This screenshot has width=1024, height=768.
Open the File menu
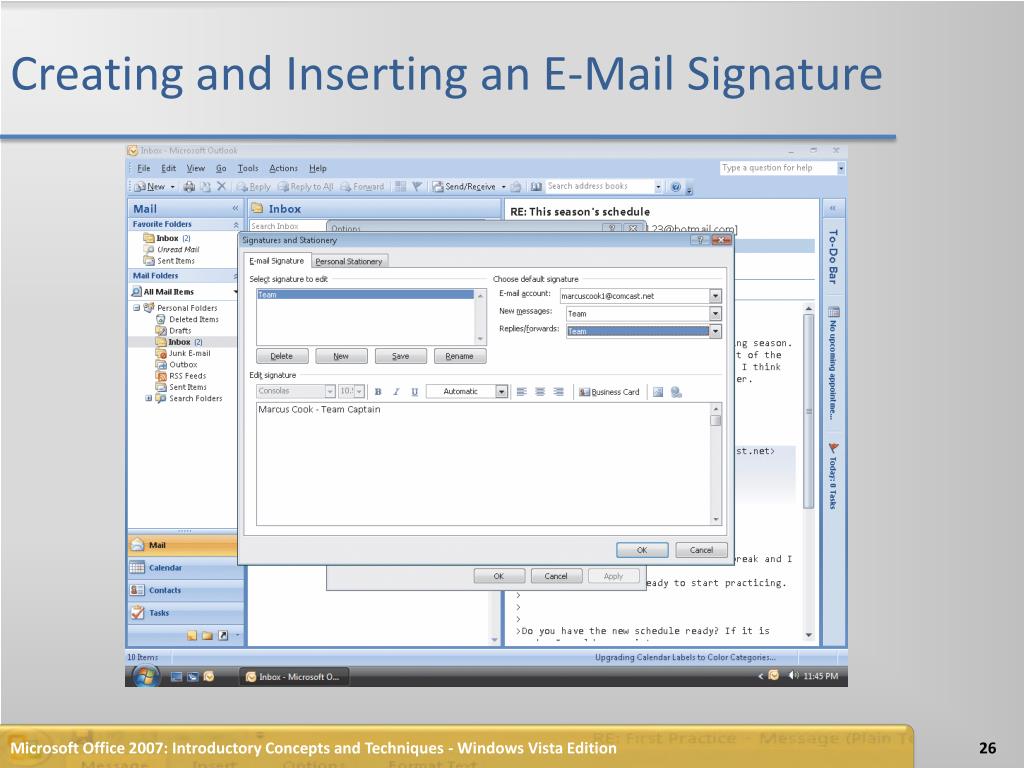(144, 168)
